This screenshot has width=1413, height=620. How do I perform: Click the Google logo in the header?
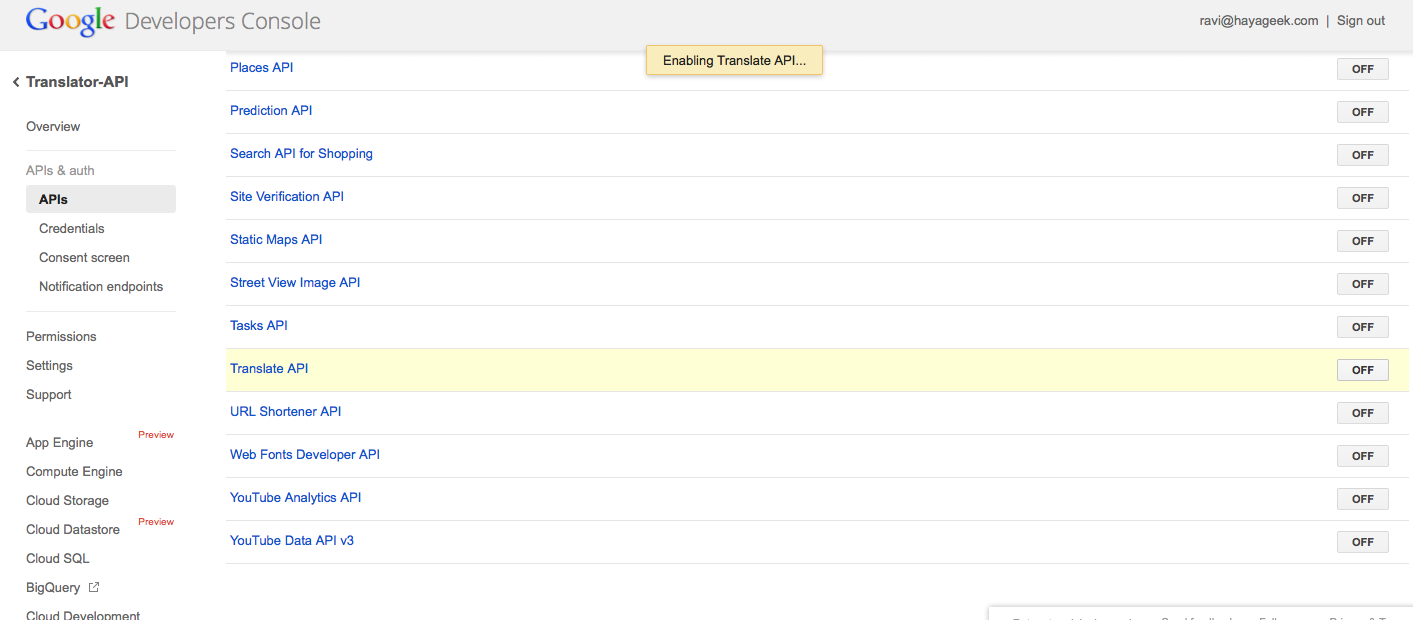[70, 20]
